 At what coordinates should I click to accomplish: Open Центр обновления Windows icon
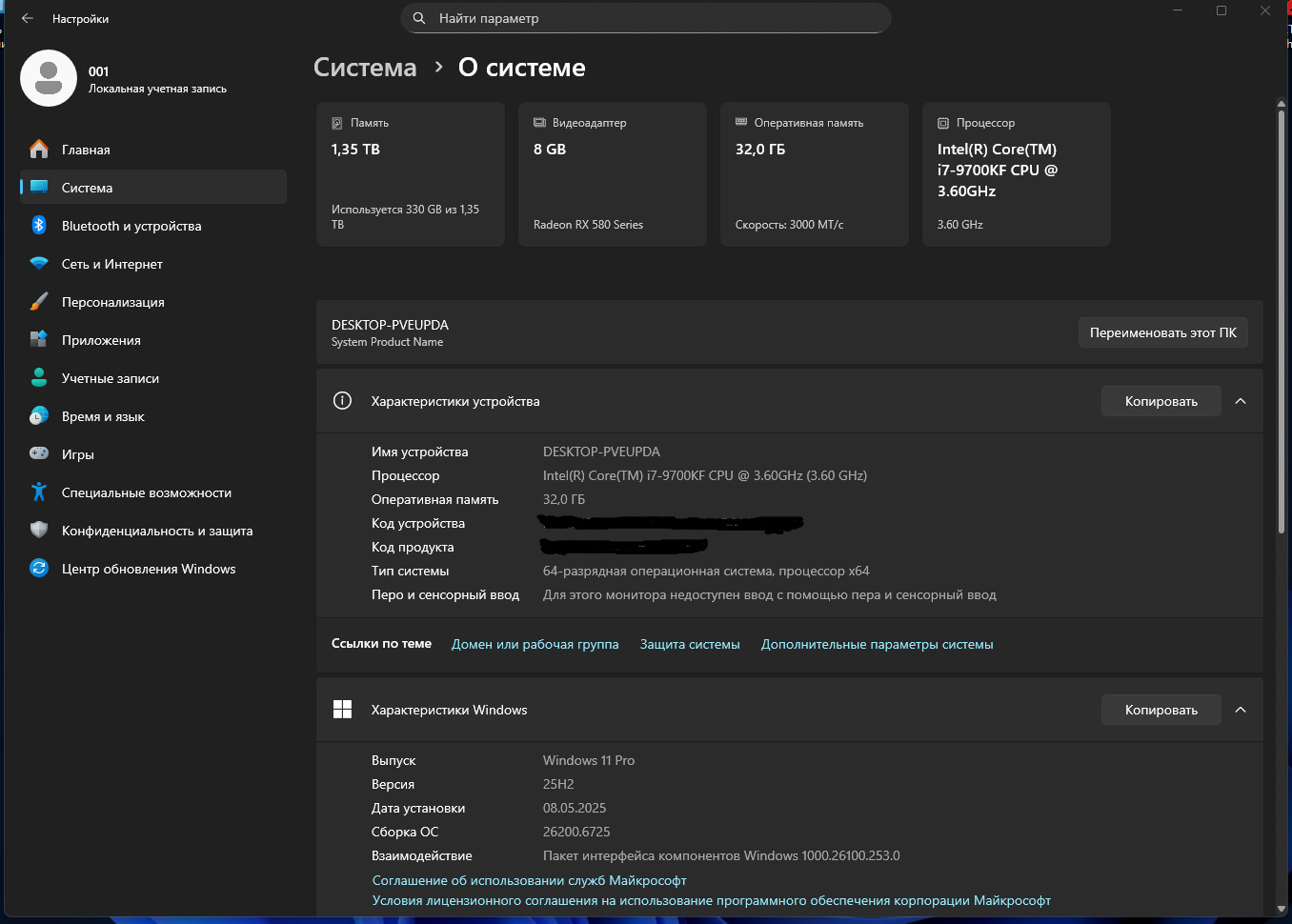tap(39, 569)
